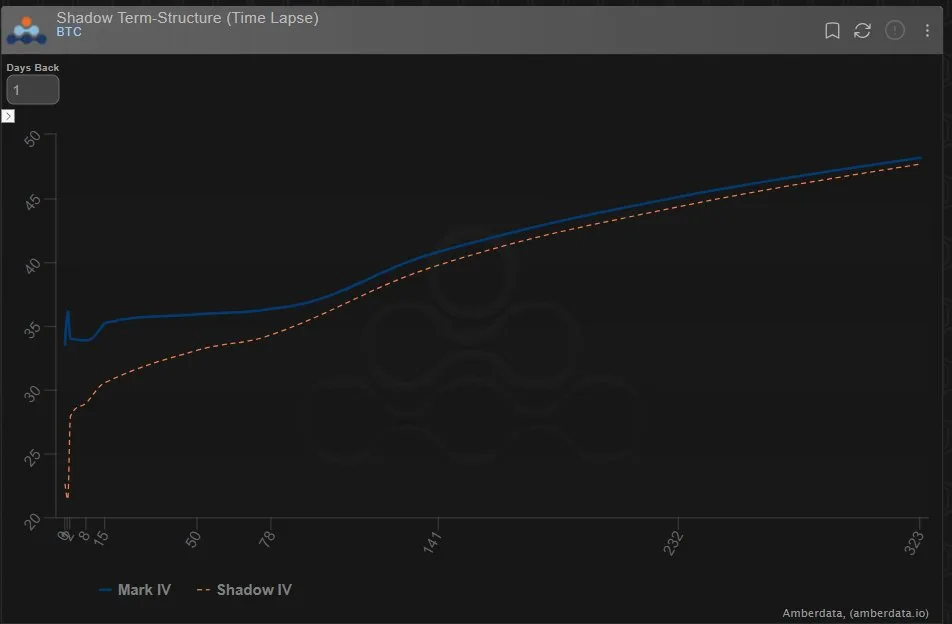Click the 78 x-axis tick label
This screenshot has height=624, width=952.
tap(267, 538)
